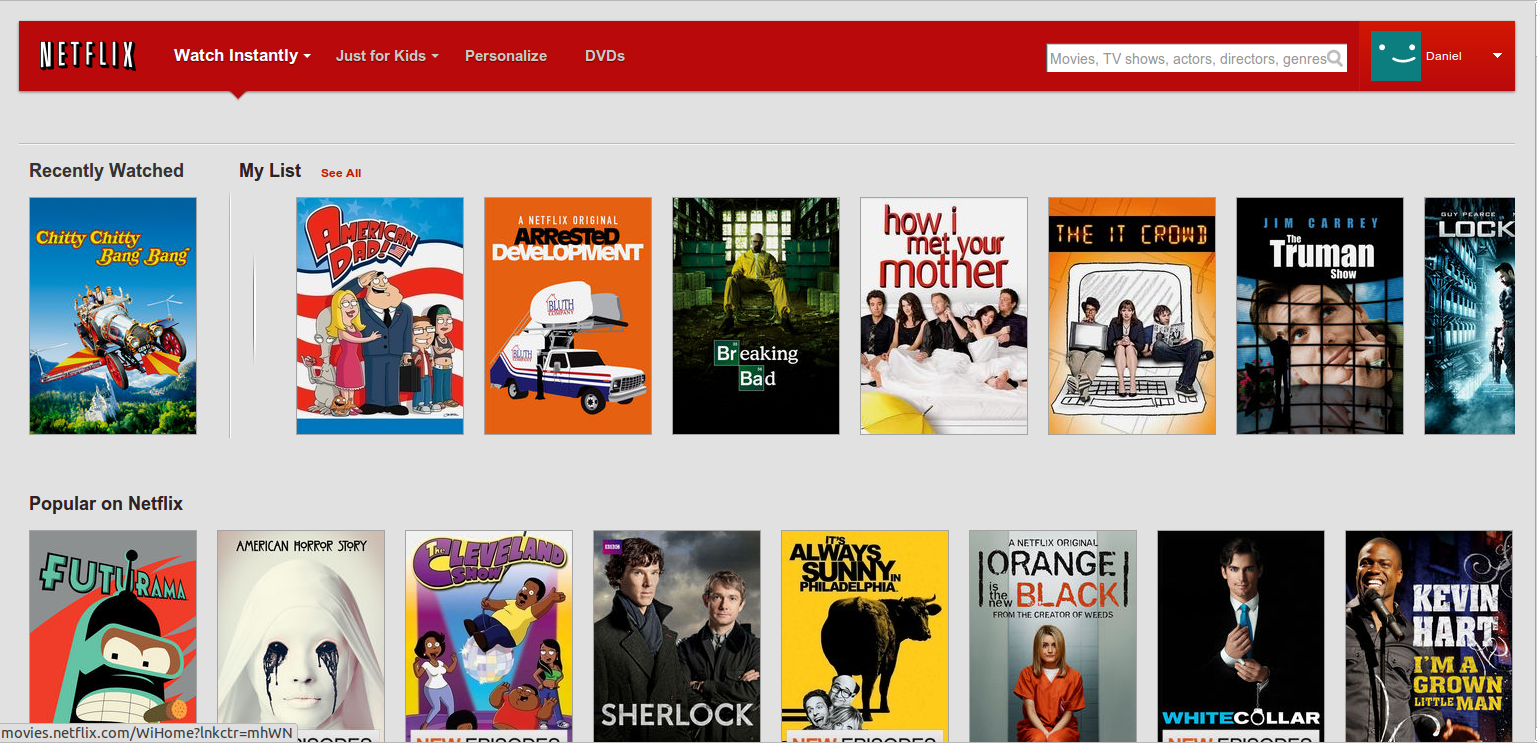Open the American Dad poster
1537x743 pixels.
pos(380,316)
